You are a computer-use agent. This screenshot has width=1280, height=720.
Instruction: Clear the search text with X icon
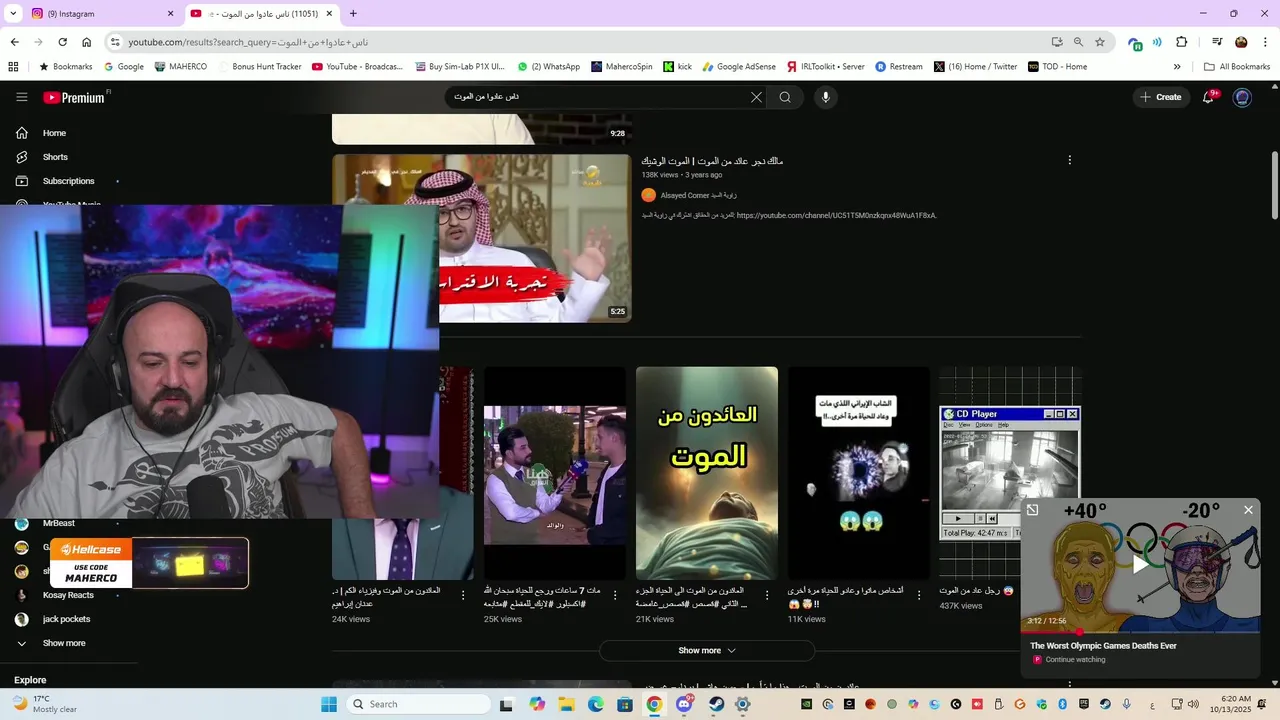tap(756, 97)
